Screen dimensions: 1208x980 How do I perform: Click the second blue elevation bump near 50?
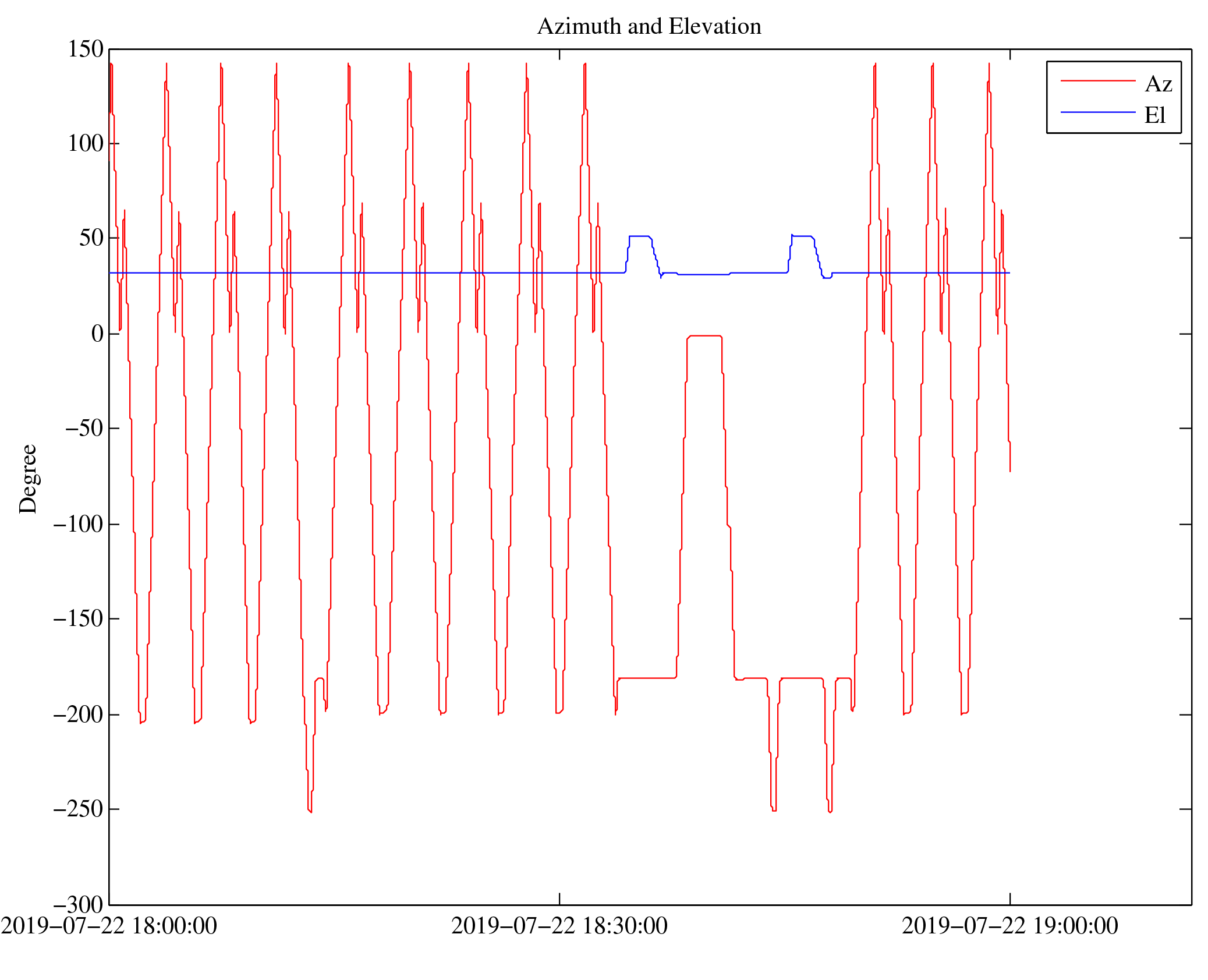(802, 236)
